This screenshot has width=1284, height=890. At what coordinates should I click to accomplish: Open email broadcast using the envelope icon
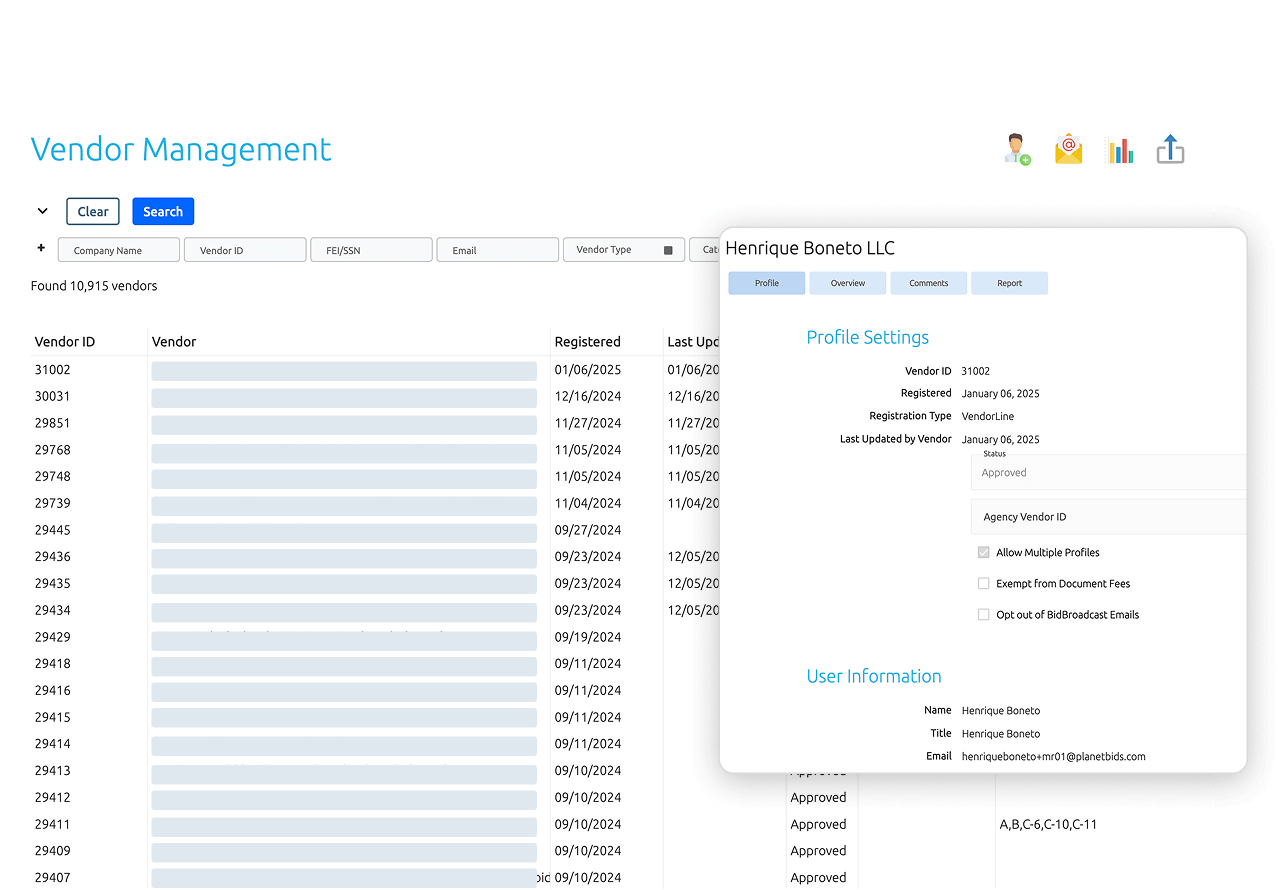[1068, 148]
